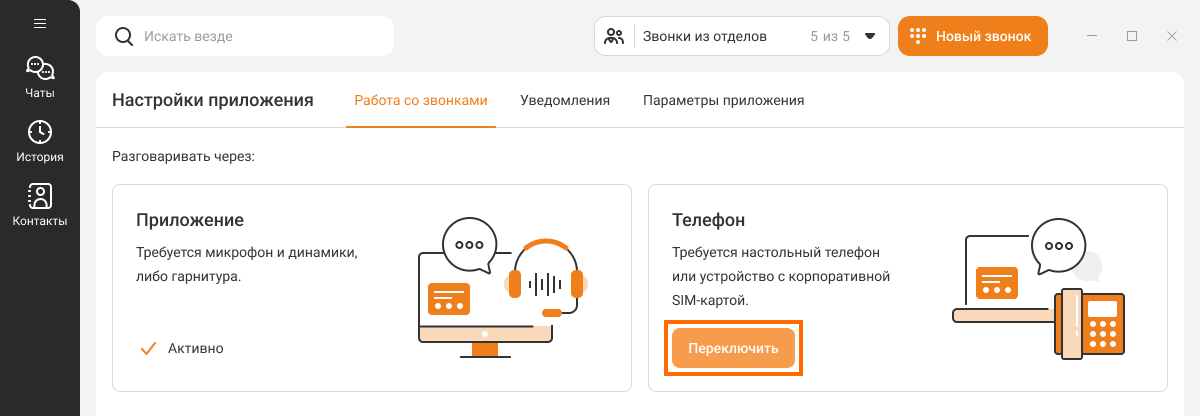
Task: Open Чаты in the sidebar
Action: coord(40,77)
